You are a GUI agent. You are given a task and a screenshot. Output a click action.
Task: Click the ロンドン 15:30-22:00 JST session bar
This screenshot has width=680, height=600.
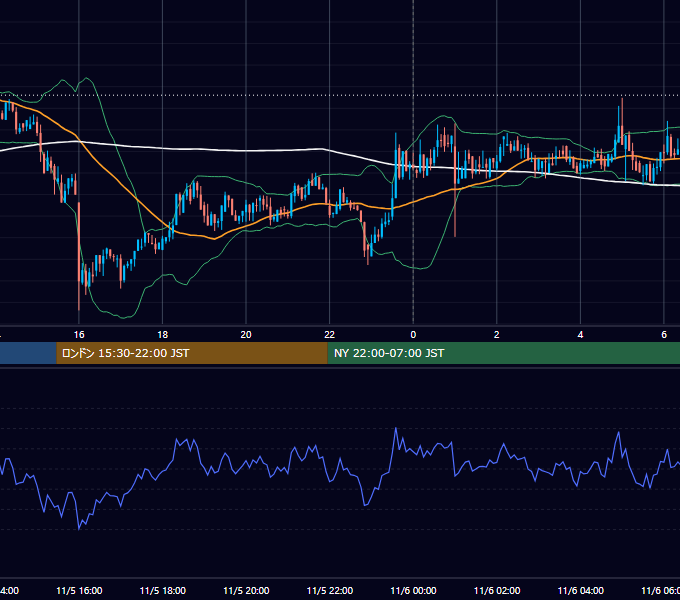[192, 353]
